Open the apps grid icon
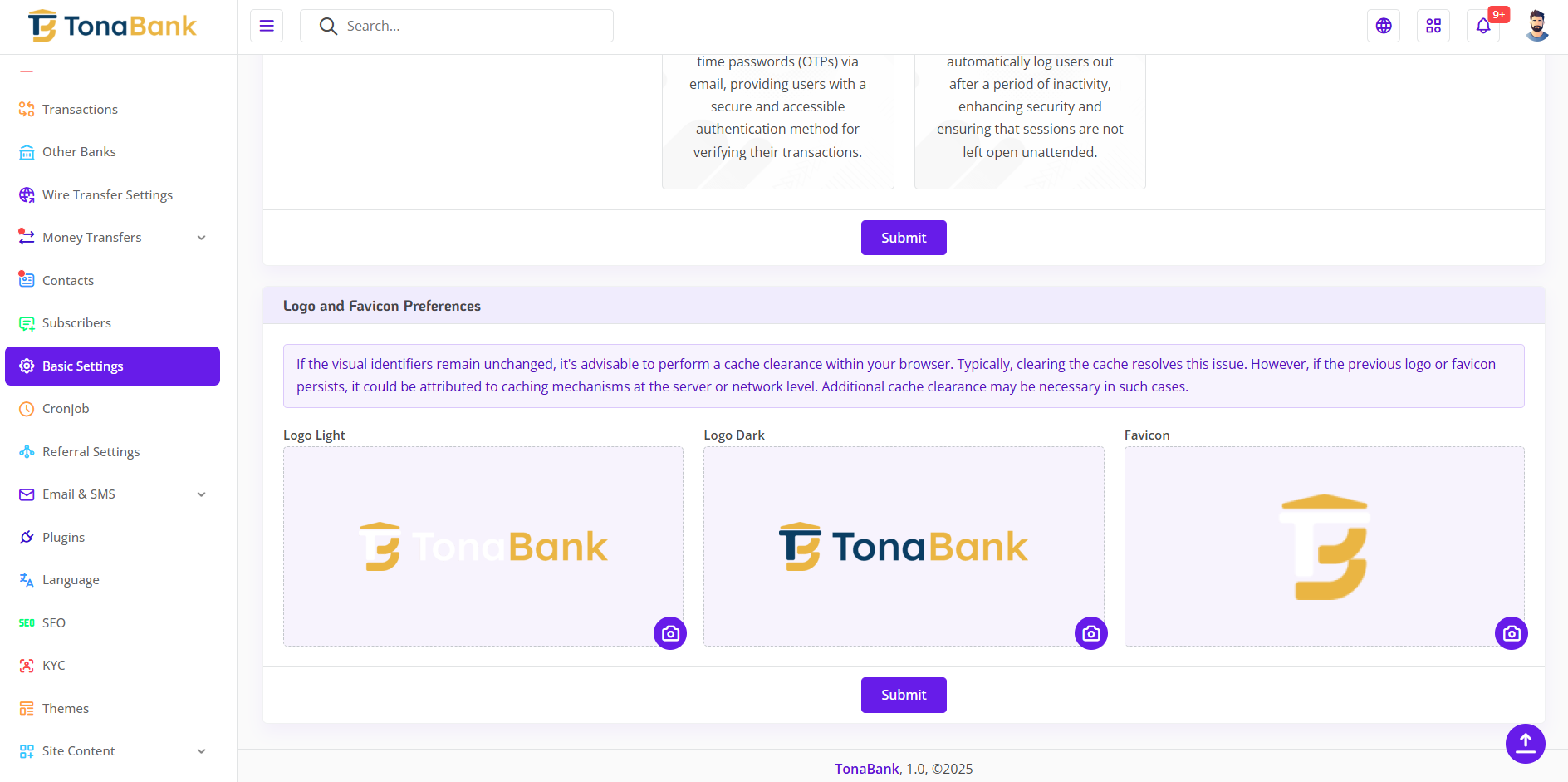The width and height of the screenshot is (1568, 782). point(1433,26)
